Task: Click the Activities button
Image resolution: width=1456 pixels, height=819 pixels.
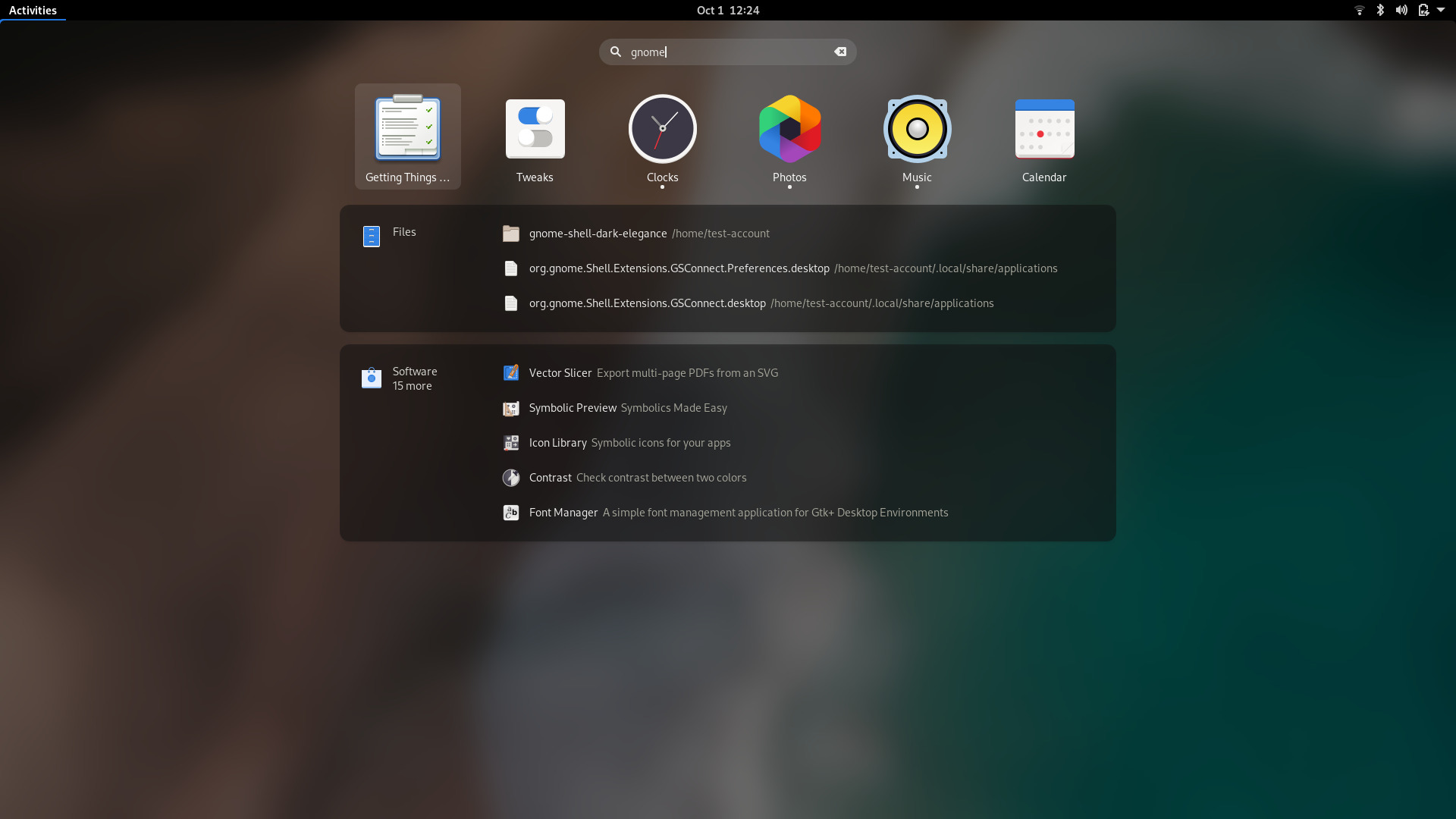Action: (33, 10)
